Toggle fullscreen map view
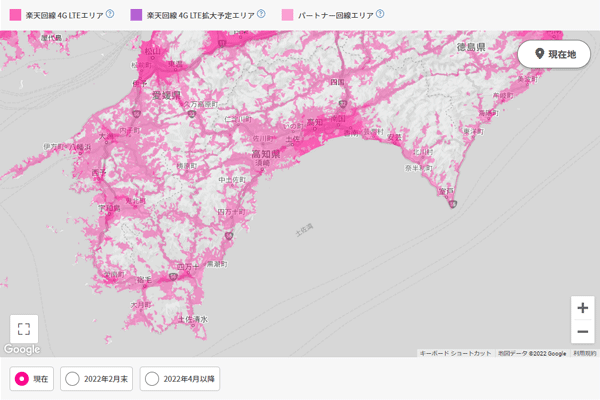The width and height of the screenshot is (600, 400). click(x=24, y=329)
